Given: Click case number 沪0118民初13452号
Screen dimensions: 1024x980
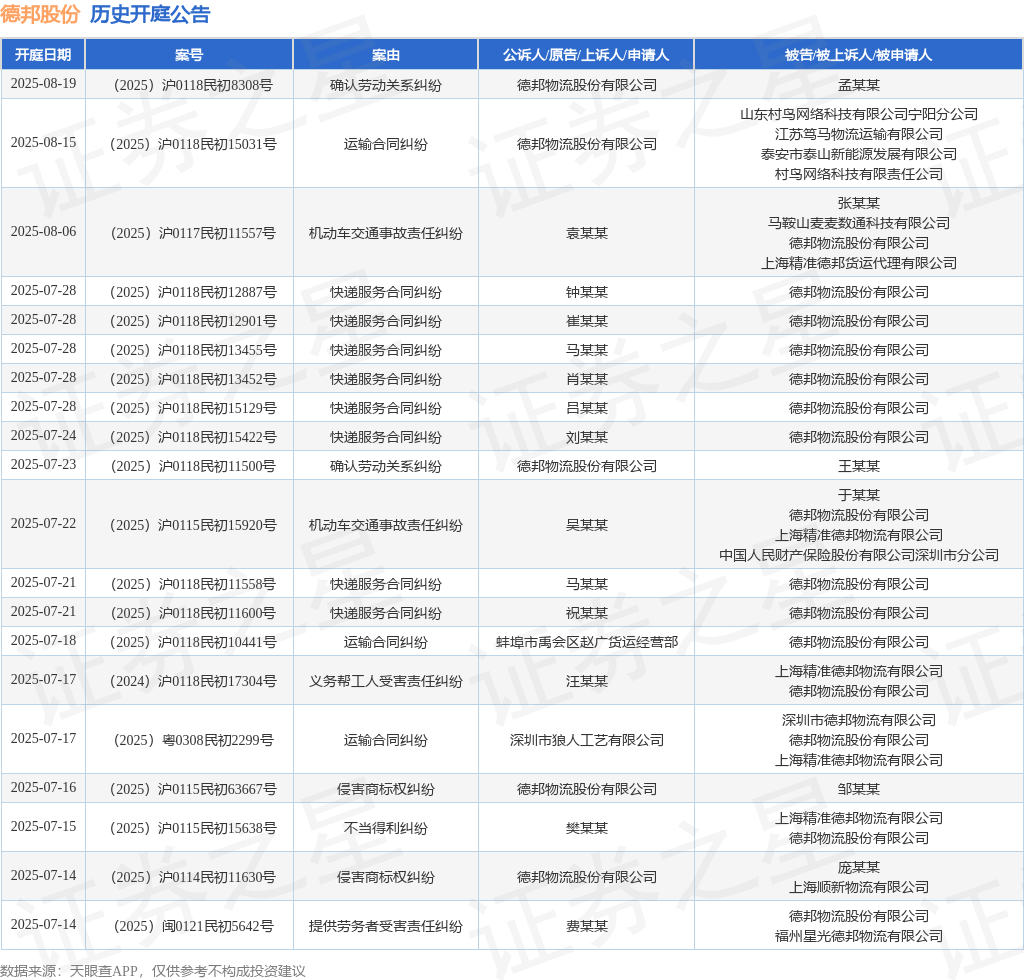Looking at the screenshot, I should [193, 379].
